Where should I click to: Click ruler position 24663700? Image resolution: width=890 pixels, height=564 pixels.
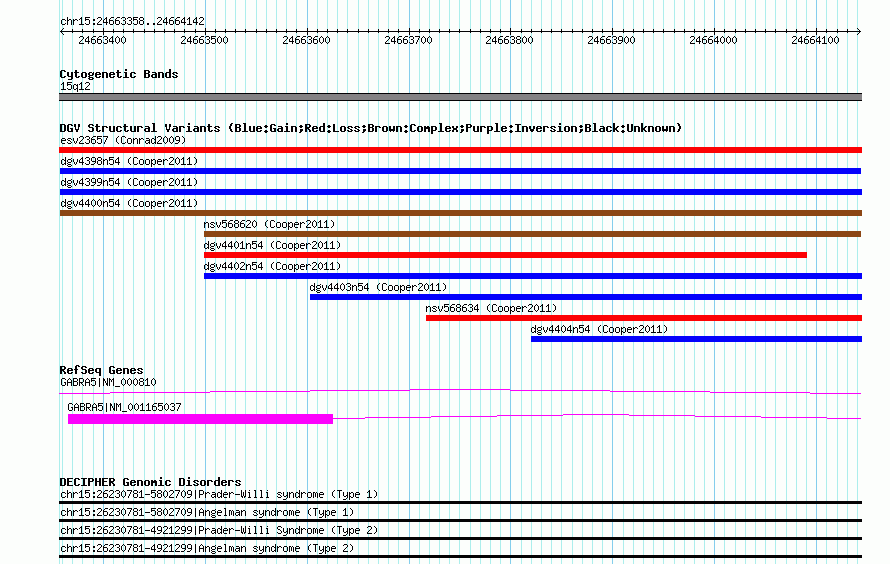click(x=408, y=40)
